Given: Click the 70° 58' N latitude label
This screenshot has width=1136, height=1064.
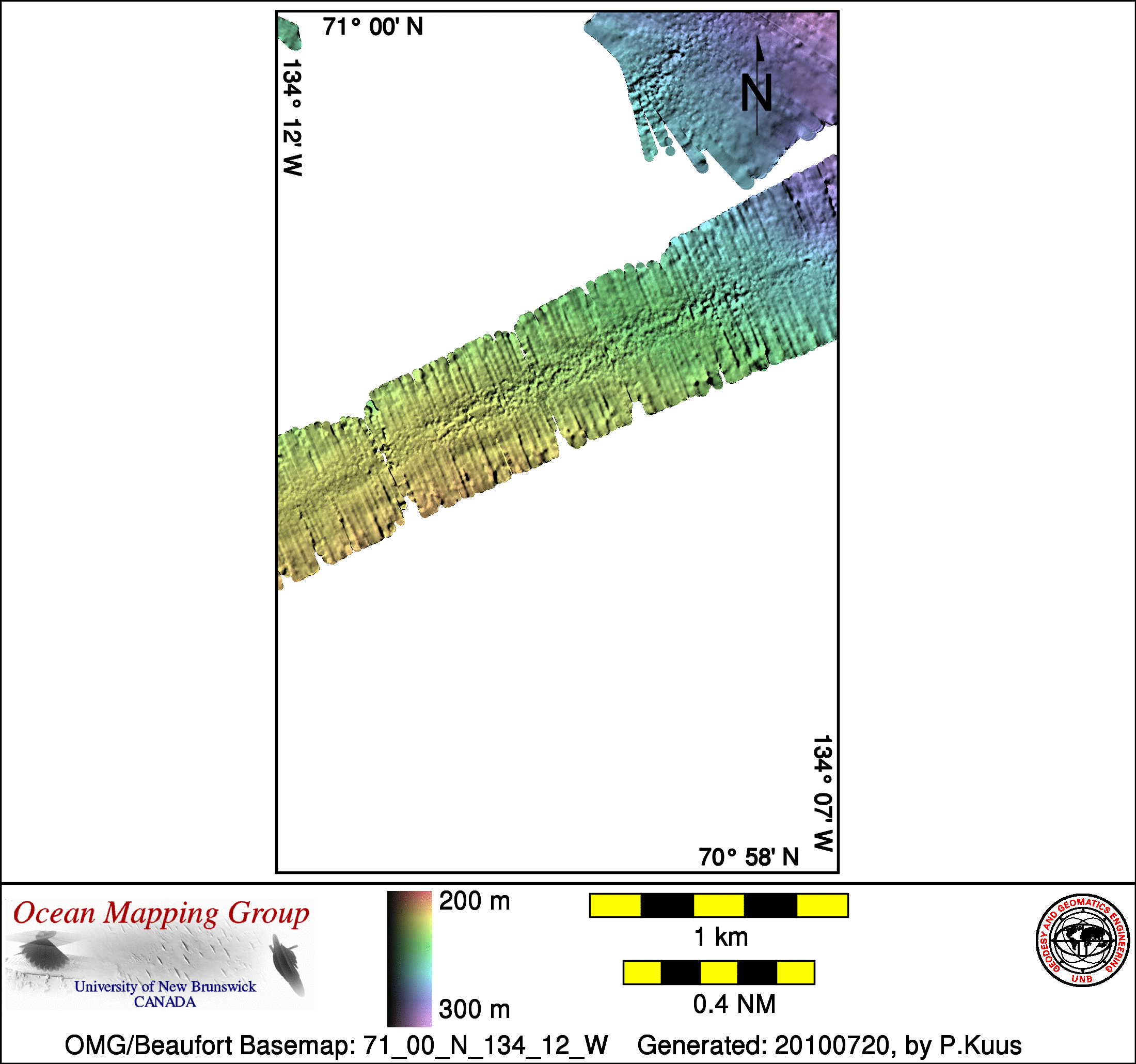Looking at the screenshot, I should pos(748,857).
